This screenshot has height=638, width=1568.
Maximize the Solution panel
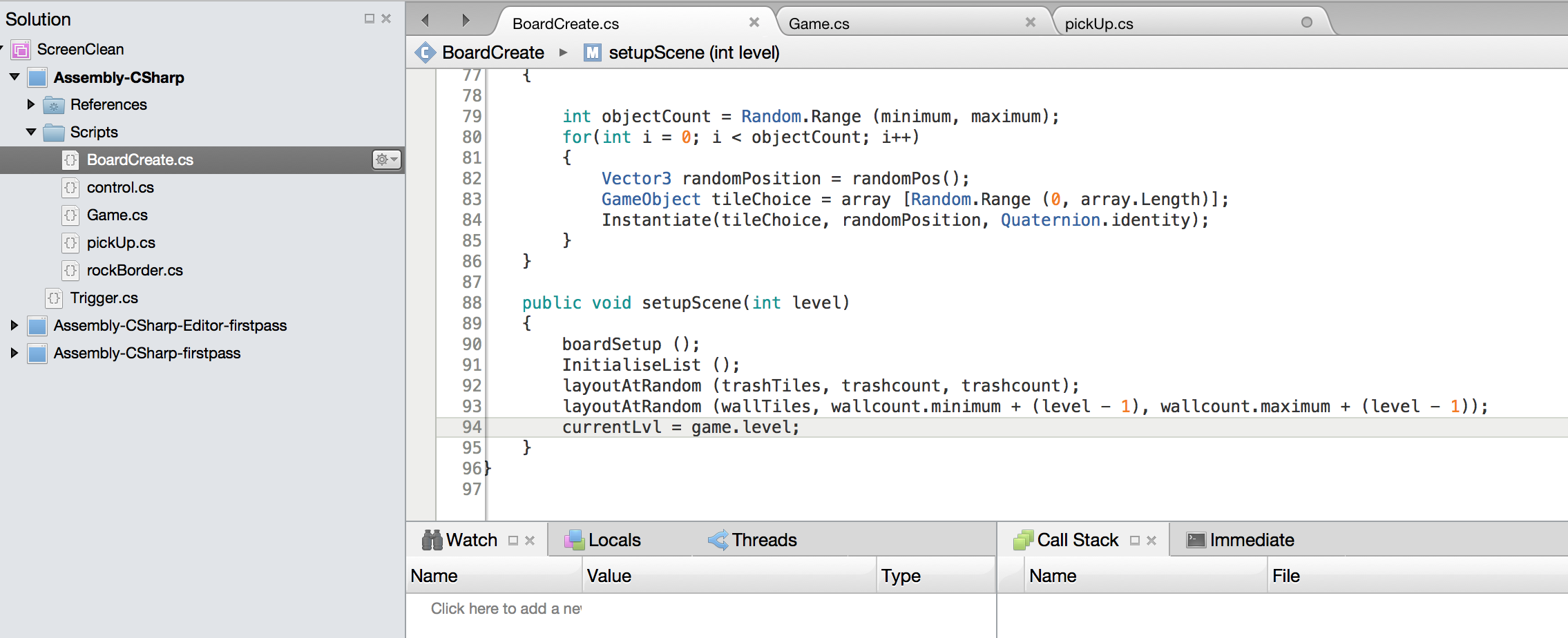tap(370, 19)
